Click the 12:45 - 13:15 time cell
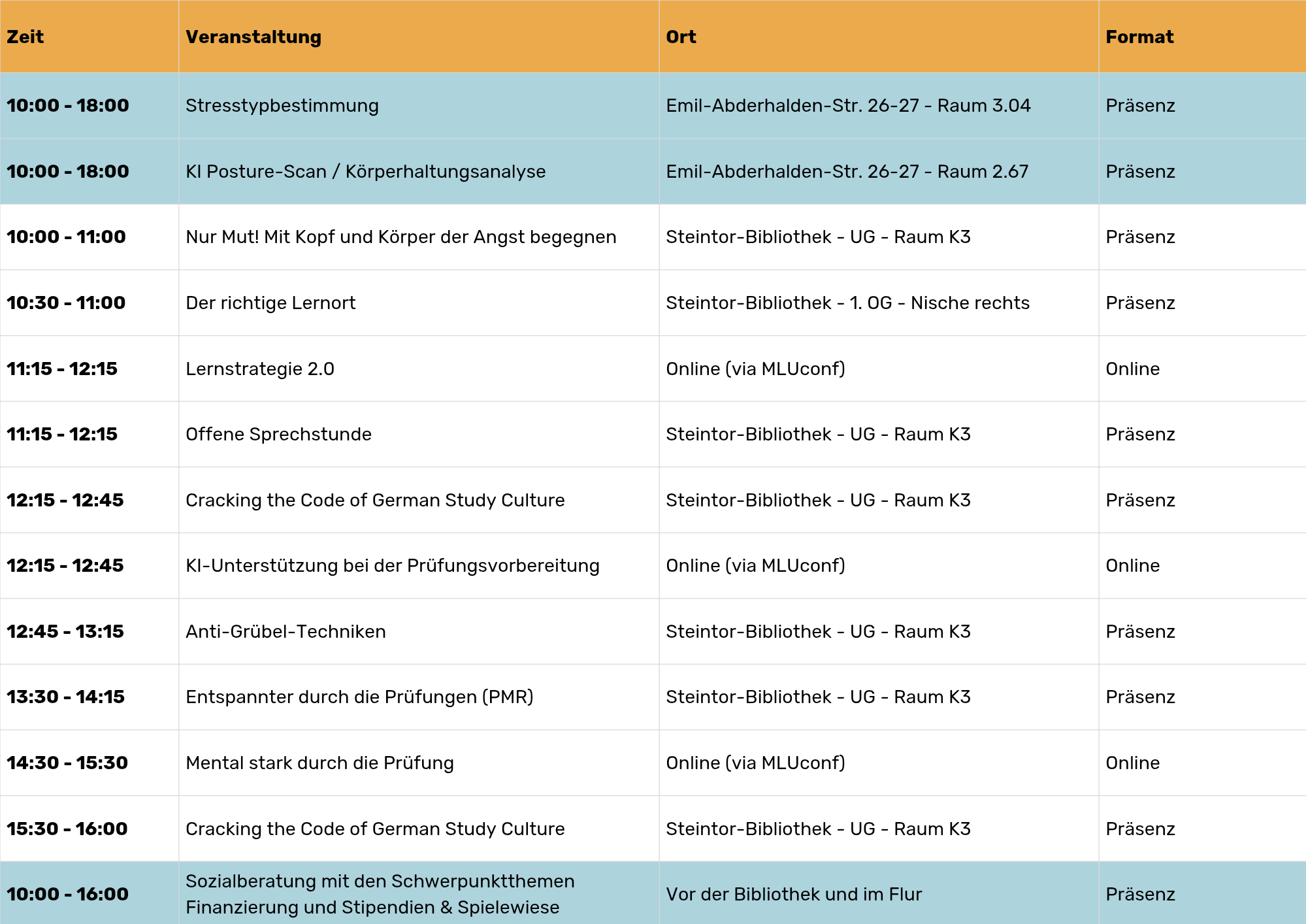 point(90,631)
